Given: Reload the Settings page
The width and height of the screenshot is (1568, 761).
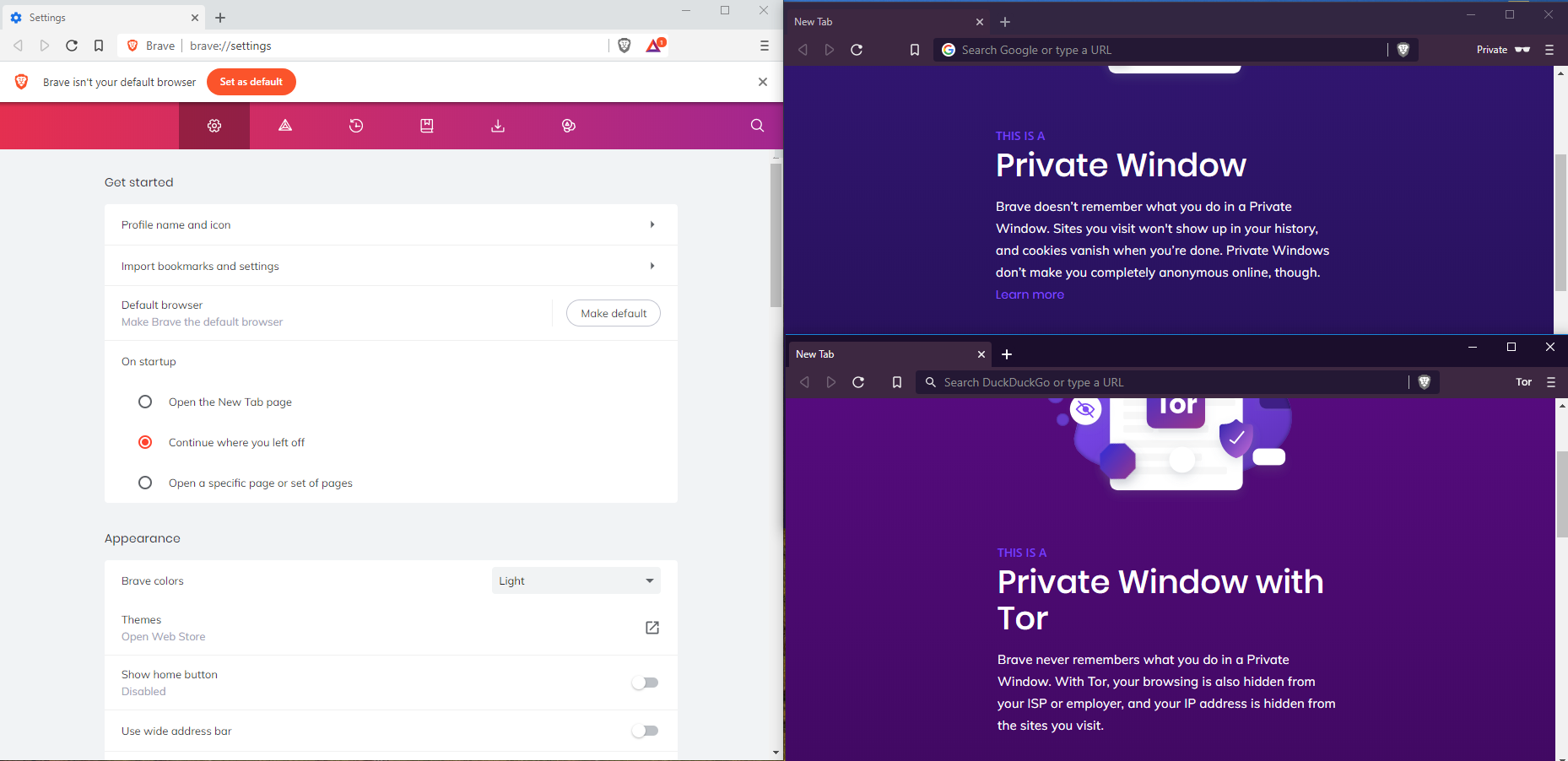Looking at the screenshot, I should point(72,46).
